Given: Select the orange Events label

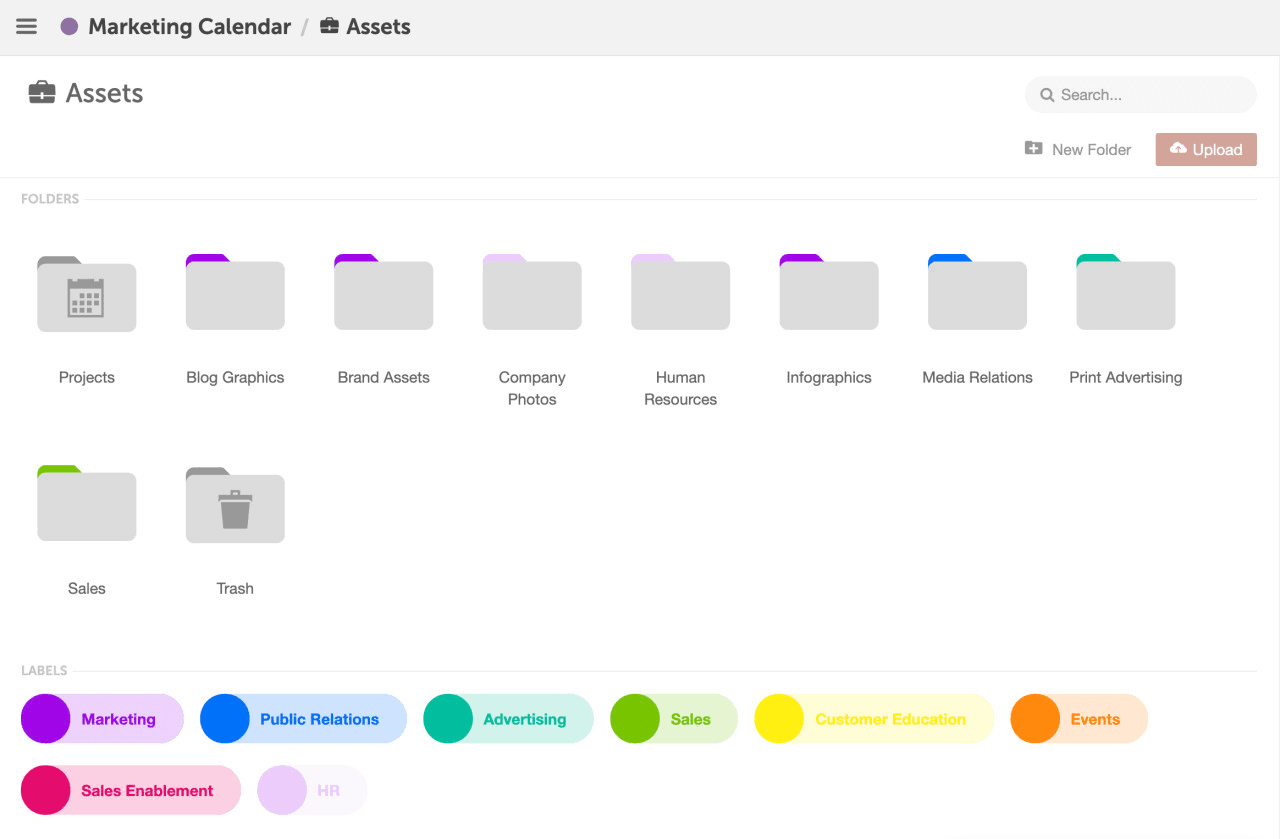Looking at the screenshot, I should pyautogui.click(x=1080, y=719).
